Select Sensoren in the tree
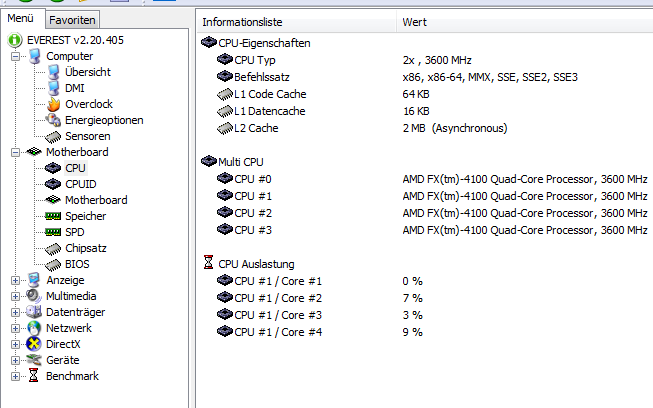This screenshot has height=408, width=653. pyautogui.click(x=88, y=136)
